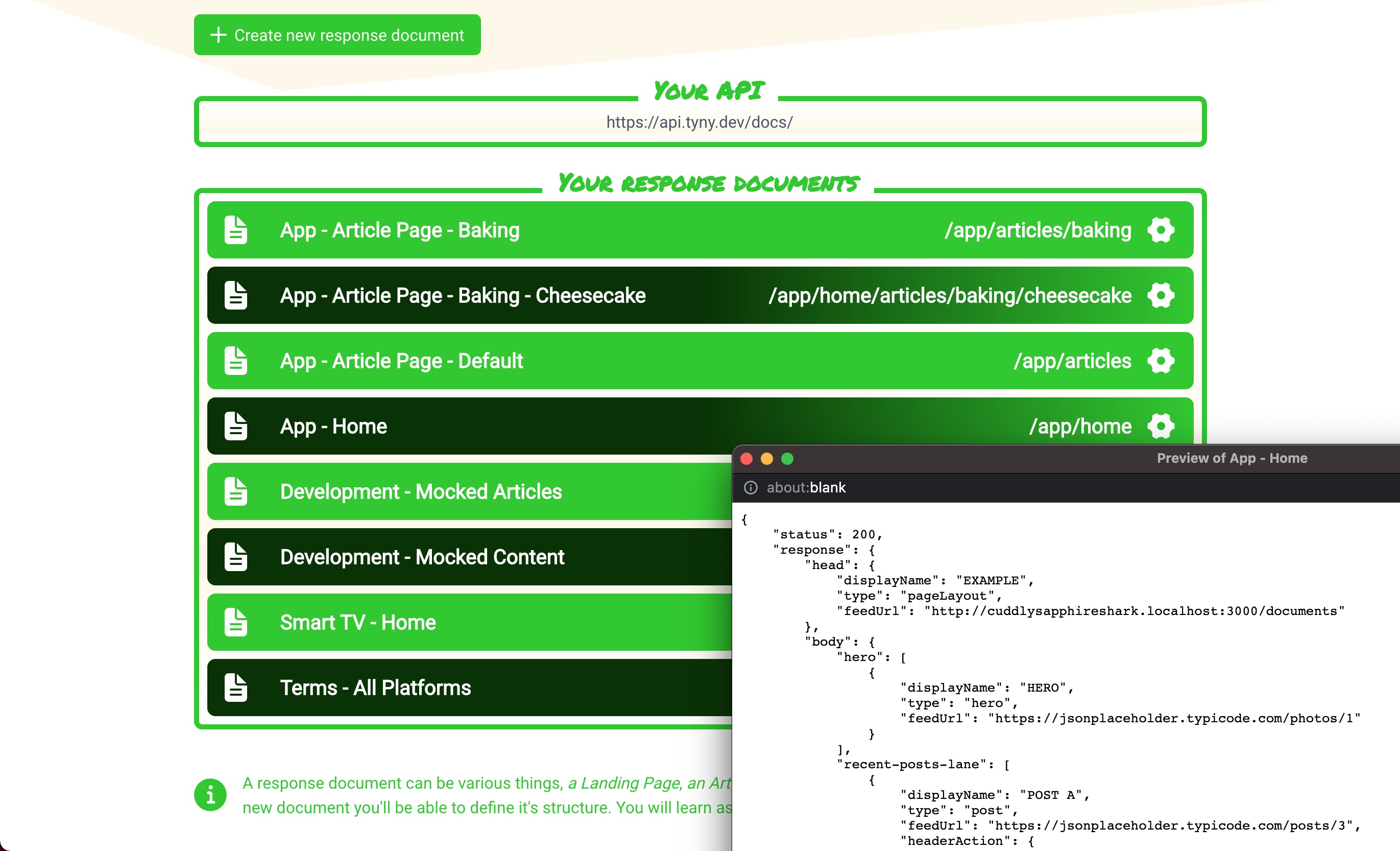The image size is (1400, 851).
Task: Click document icon of Baking - Cheesecake row
Action: coord(236,296)
